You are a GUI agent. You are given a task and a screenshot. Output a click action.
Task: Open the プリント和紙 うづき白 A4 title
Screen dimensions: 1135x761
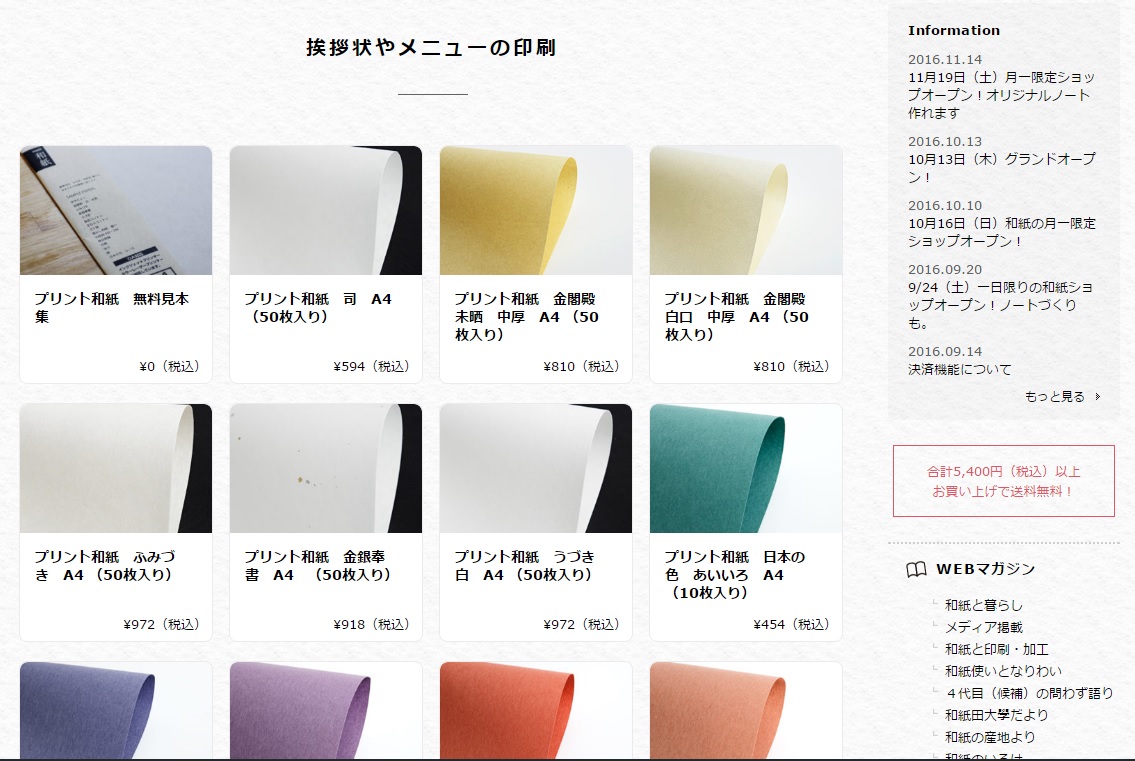click(525, 566)
